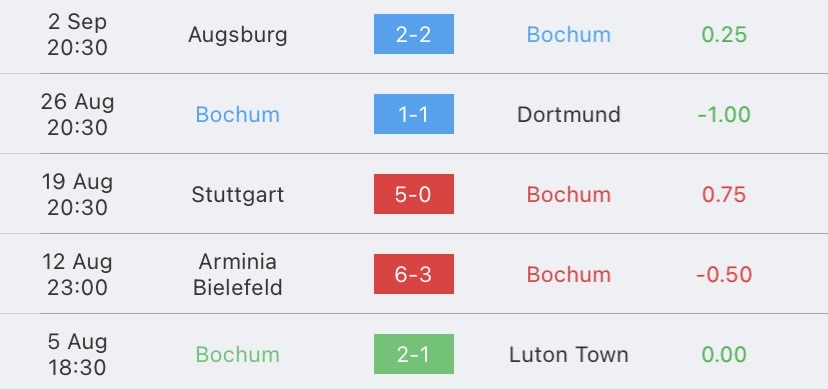Click the 0.25 handicap value
Viewport: 828px width, 389px height.
tap(724, 34)
